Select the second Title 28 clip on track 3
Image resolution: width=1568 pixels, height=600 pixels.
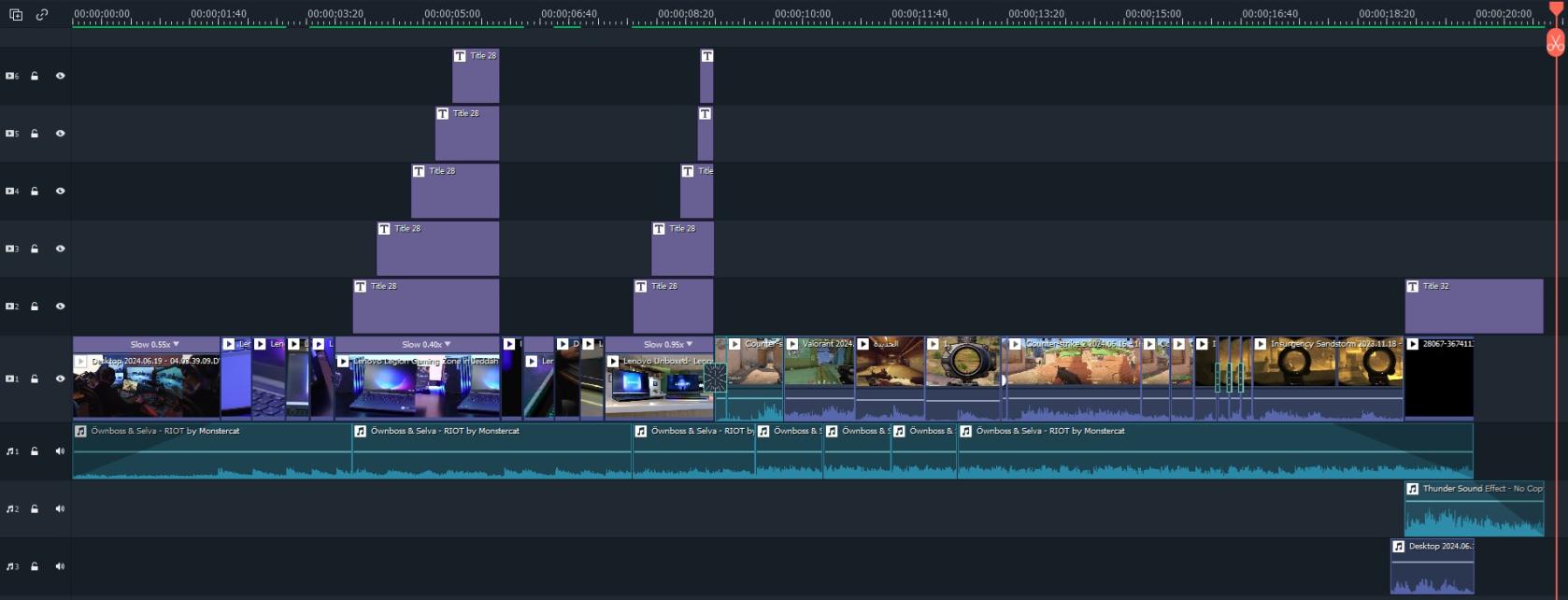click(x=682, y=249)
